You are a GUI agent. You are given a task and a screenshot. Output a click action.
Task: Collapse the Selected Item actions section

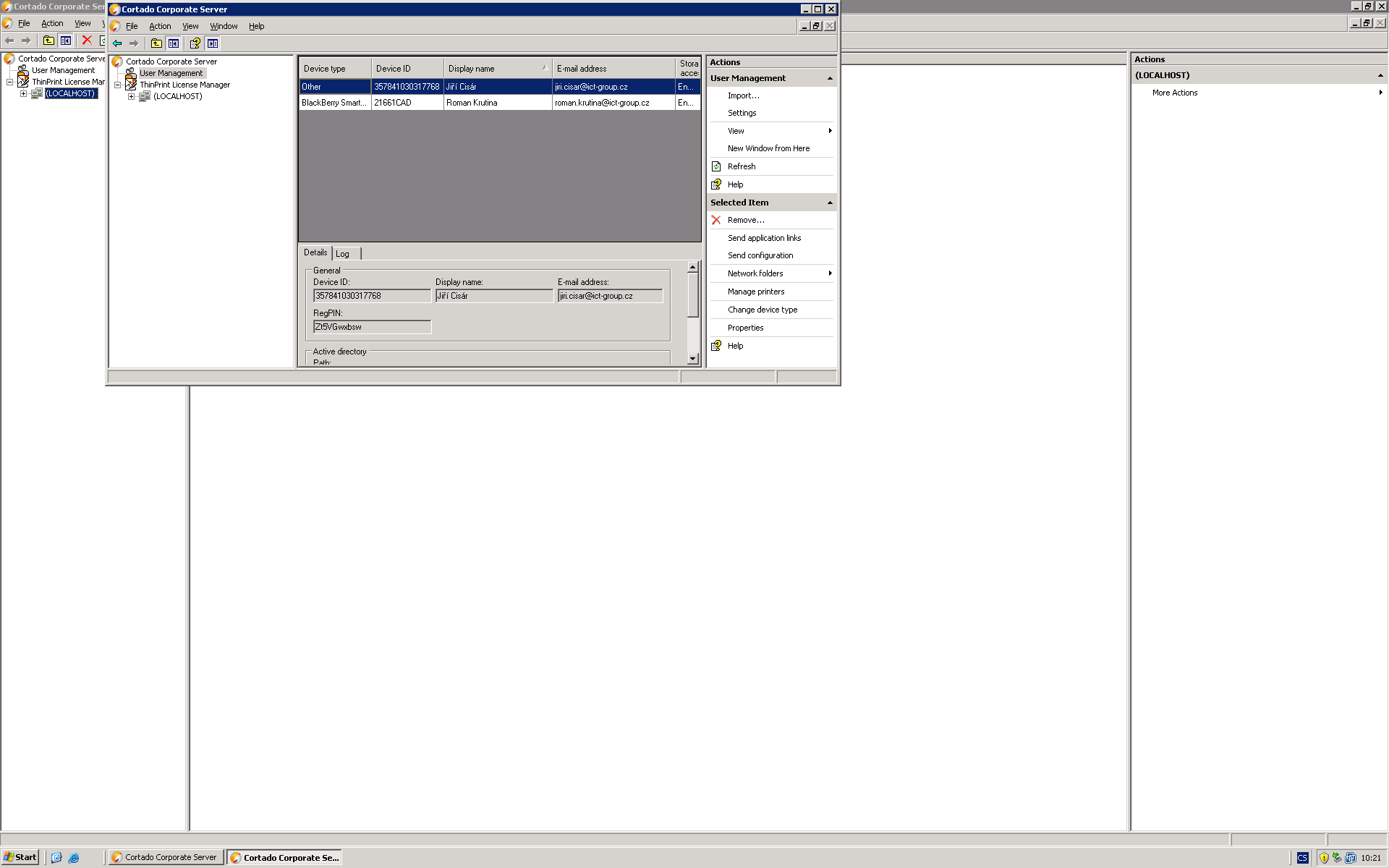point(830,203)
